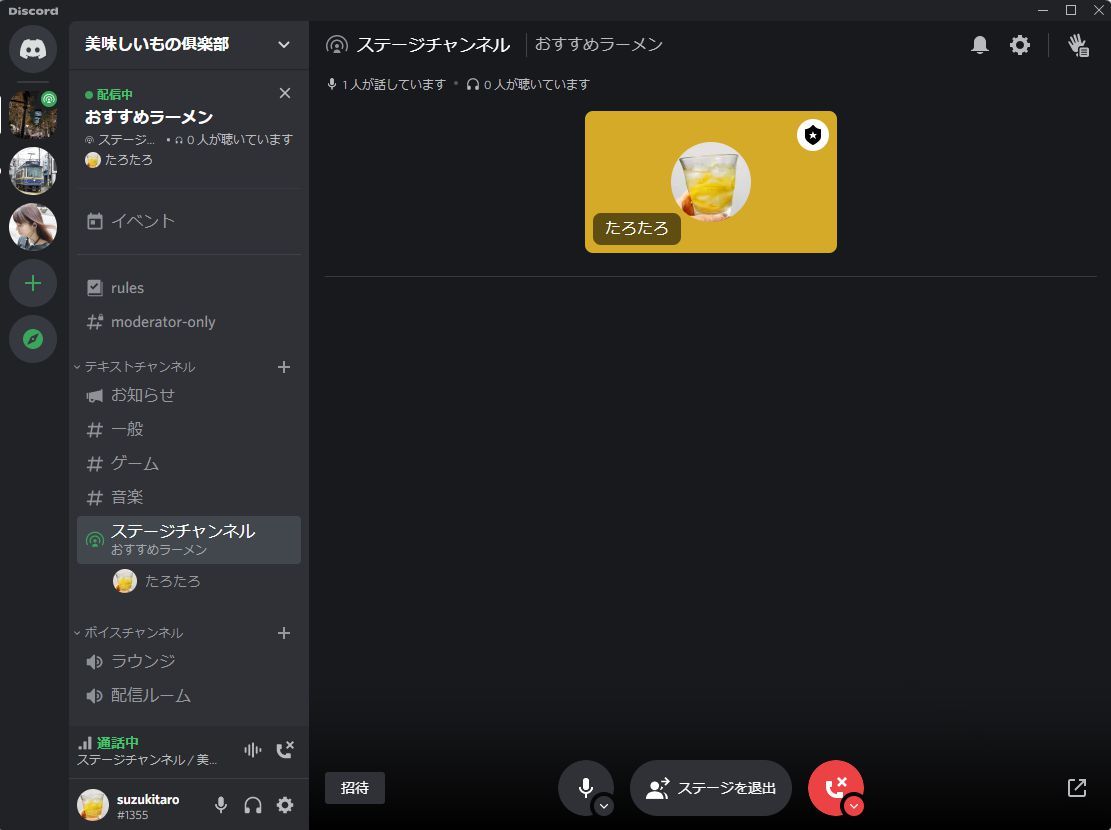Click the おすすめラーメン topic in header
Image resolution: width=1111 pixels, height=830 pixels.
click(599, 45)
